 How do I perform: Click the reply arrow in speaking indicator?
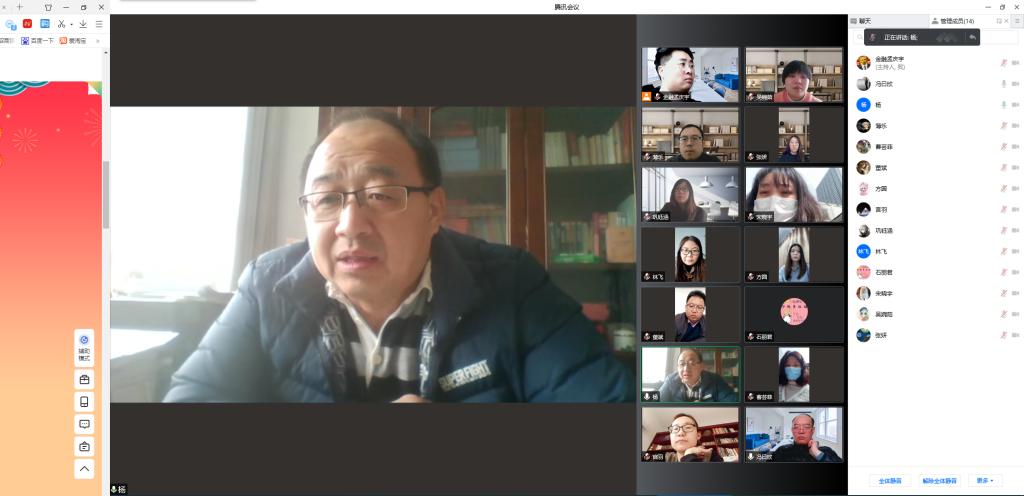[972, 37]
